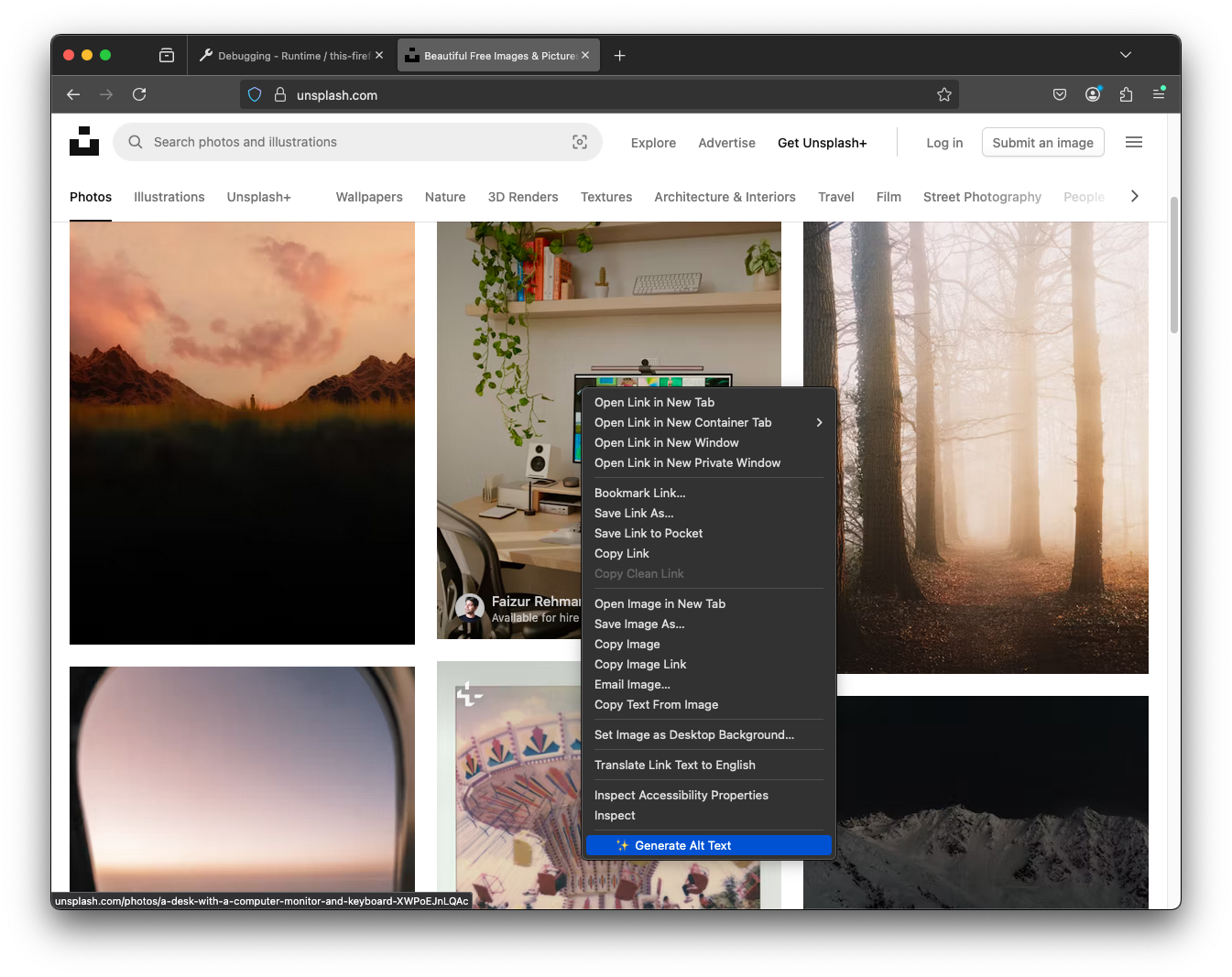Click the search magnifier icon
Image resolution: width=1232 pixels, height=977 pixels.
pos(136,142)
